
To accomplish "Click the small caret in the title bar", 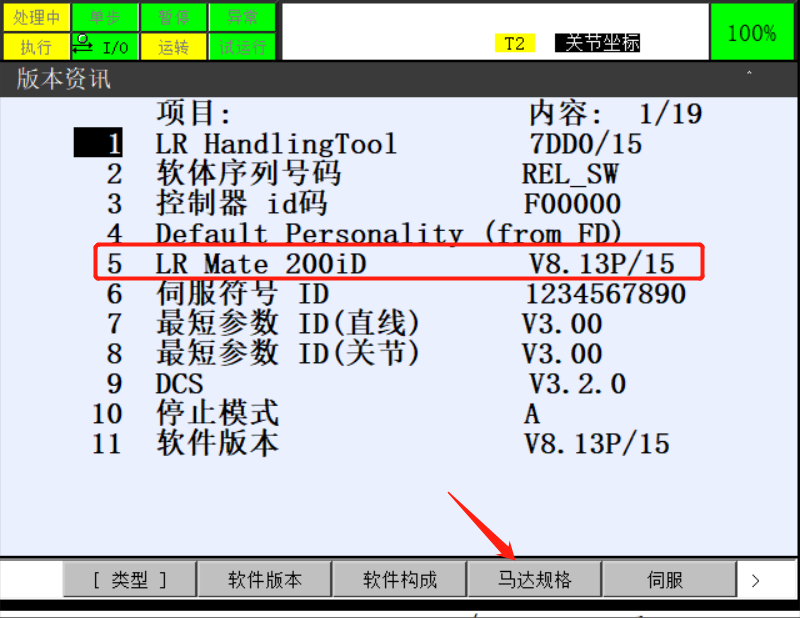I will tap(749, 73).
